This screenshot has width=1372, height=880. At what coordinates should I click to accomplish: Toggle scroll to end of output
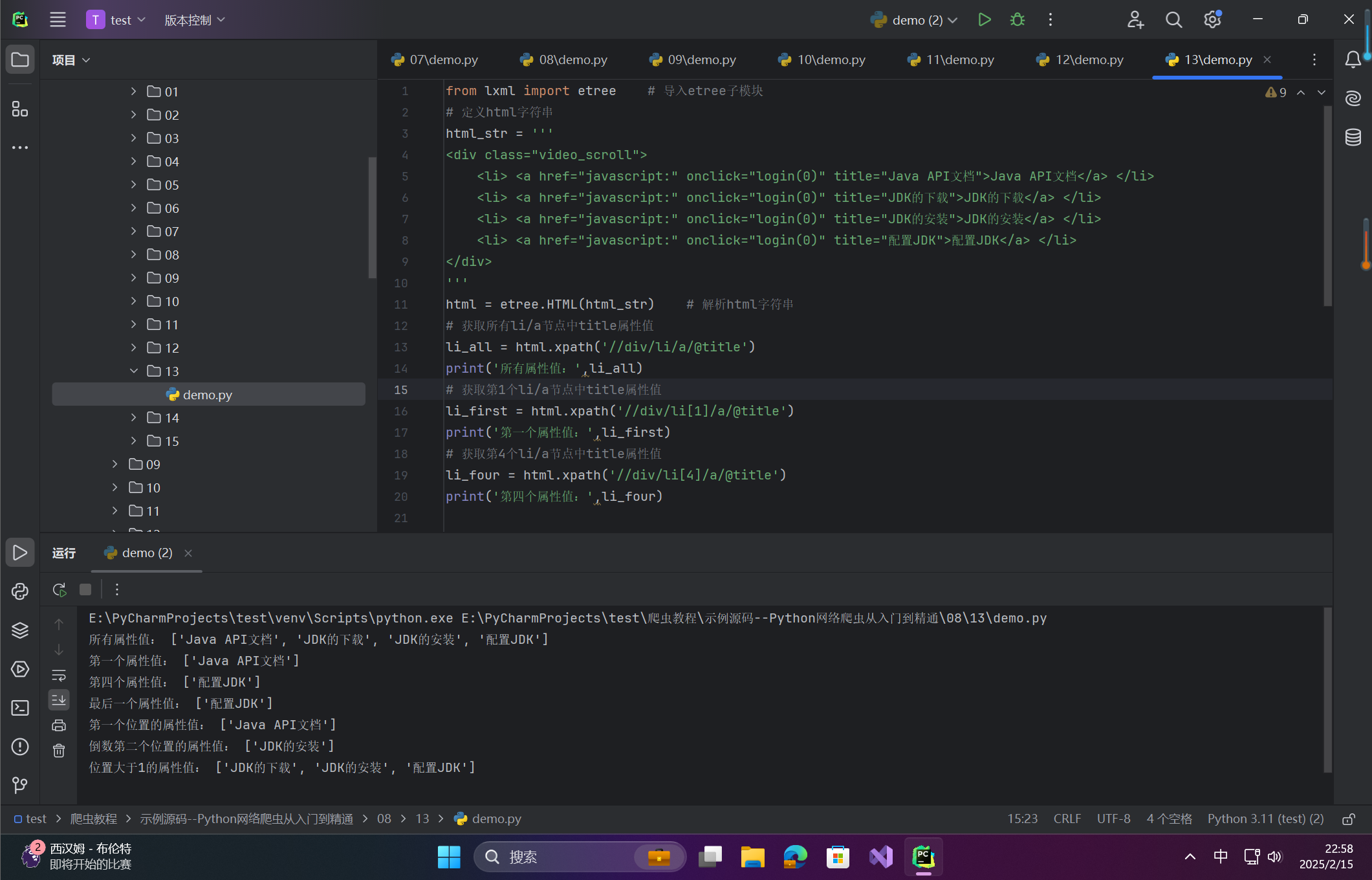(59, 699)
